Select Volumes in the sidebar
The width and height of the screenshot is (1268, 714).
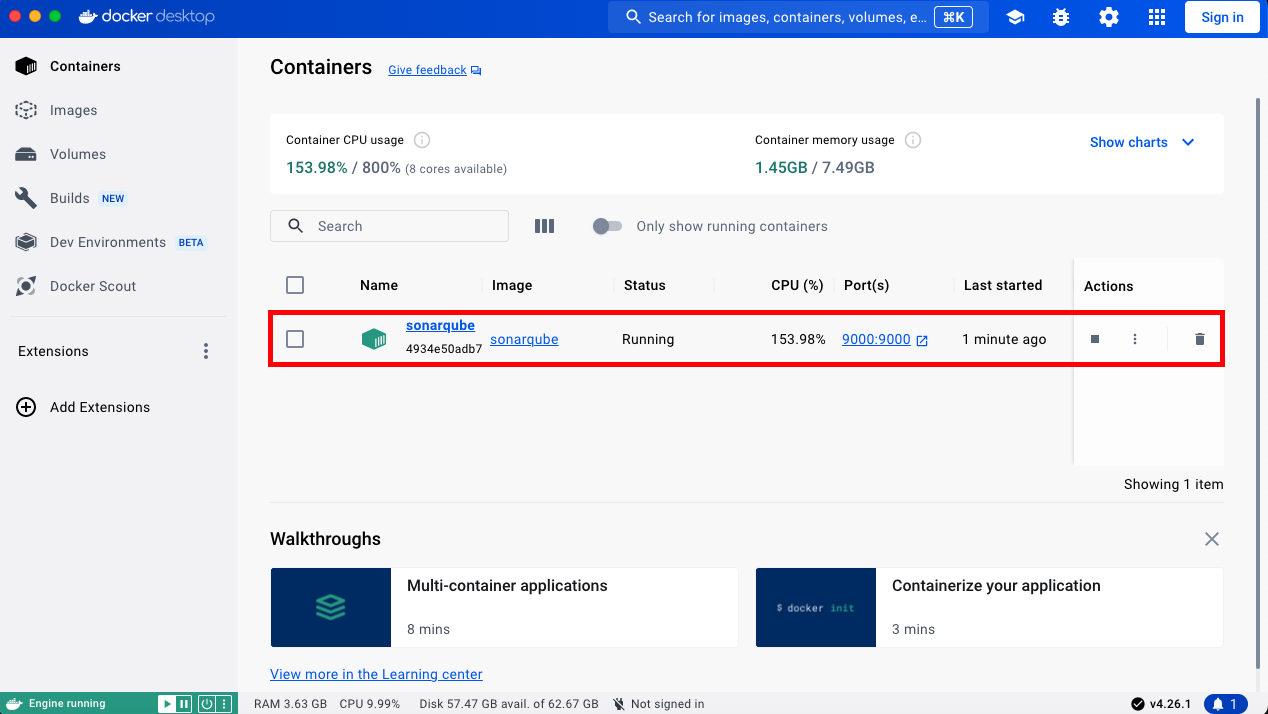(119, 154)
